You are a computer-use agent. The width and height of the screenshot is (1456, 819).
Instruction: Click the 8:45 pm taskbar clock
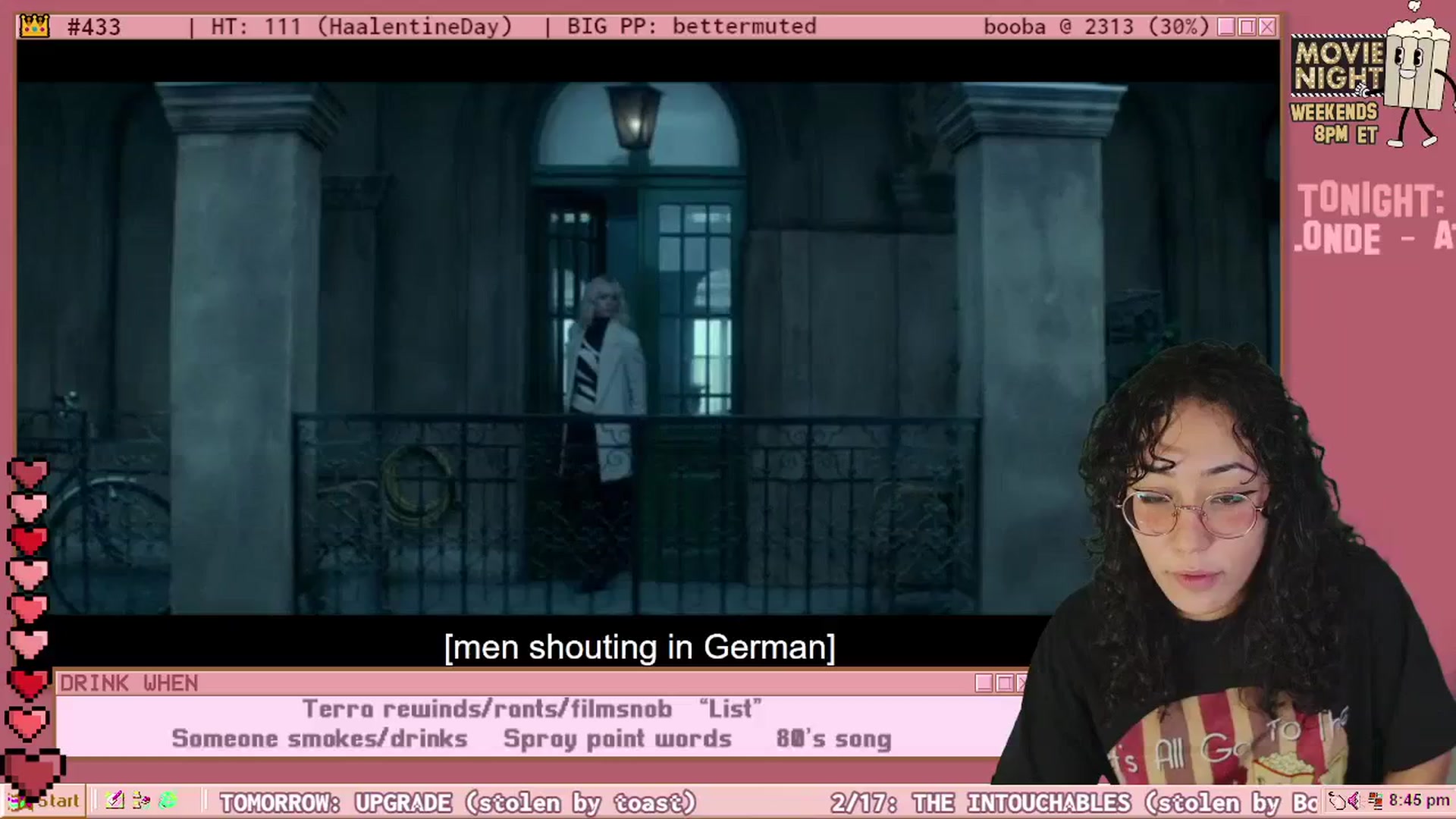click(x=1419, y=801)
